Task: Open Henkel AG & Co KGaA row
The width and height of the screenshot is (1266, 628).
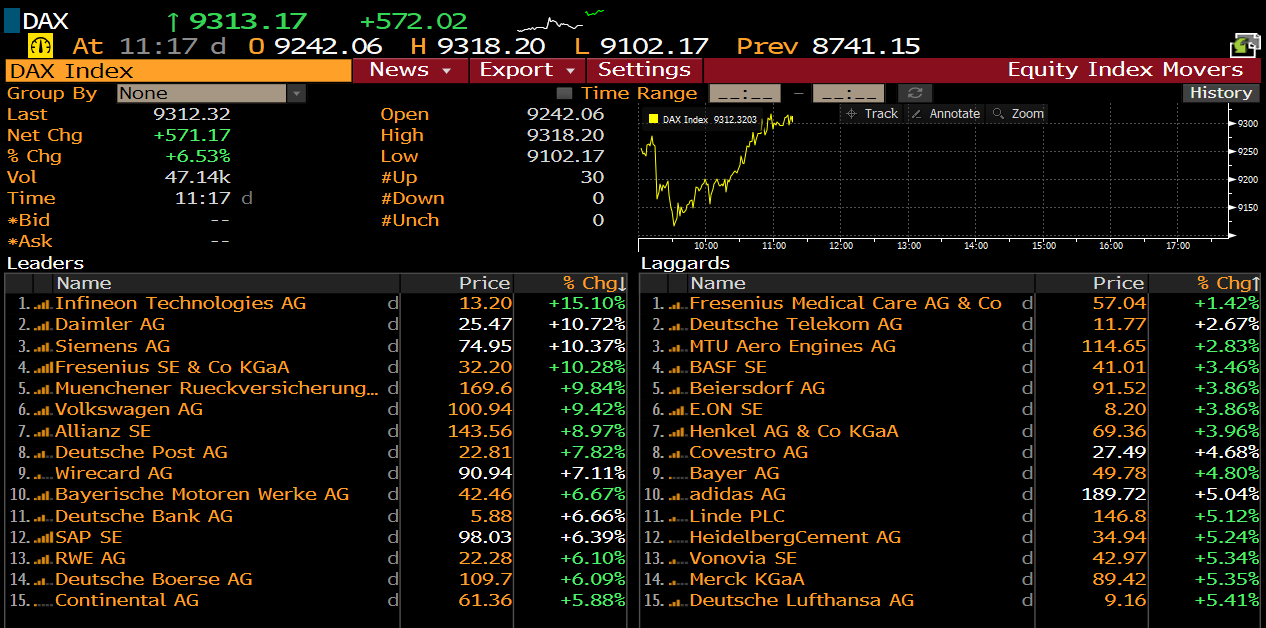Action: tap(950, 431)
